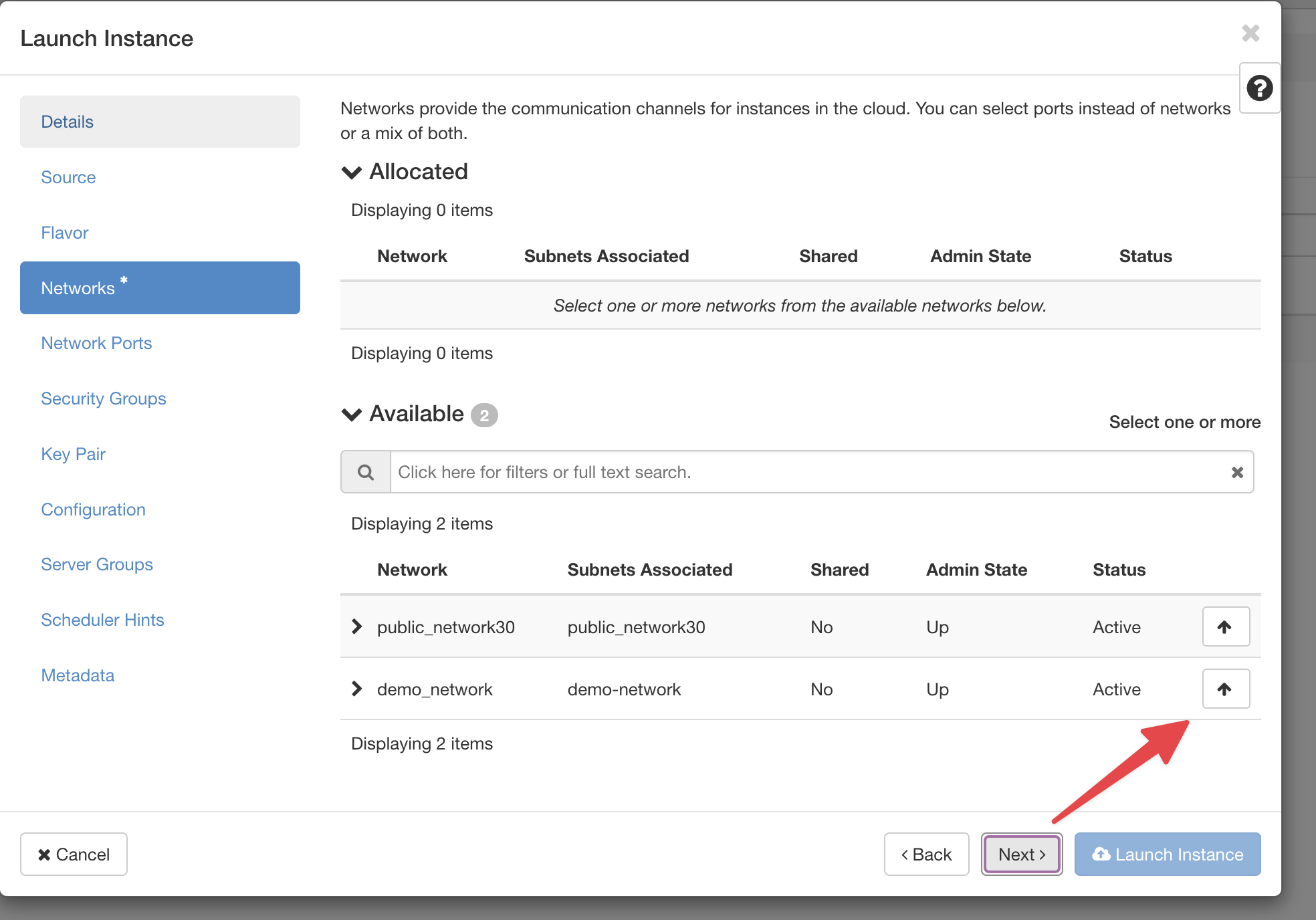This screenshot has height=920, width=1316.
Task: Click the search magnifier icon
Action: (366, 472)
